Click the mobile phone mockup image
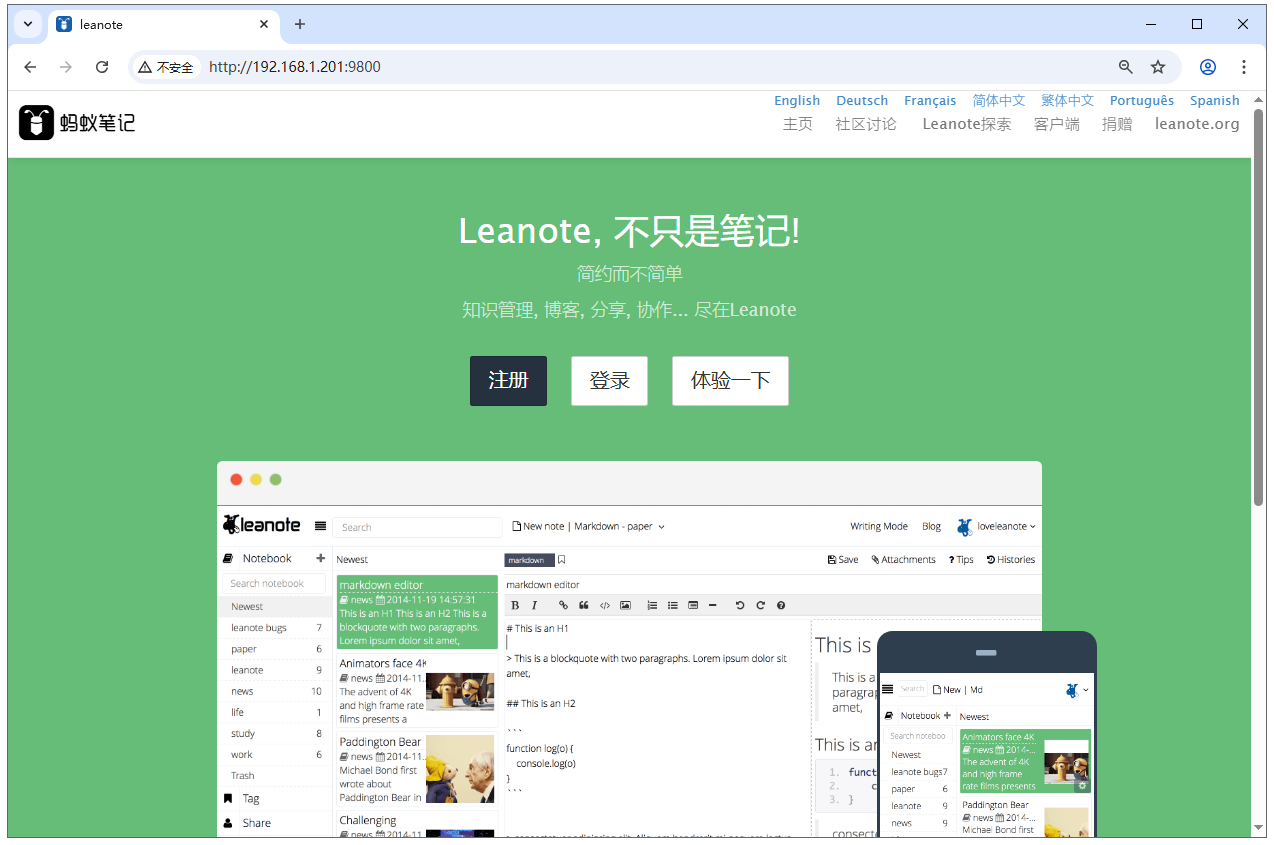 [987, 734]
